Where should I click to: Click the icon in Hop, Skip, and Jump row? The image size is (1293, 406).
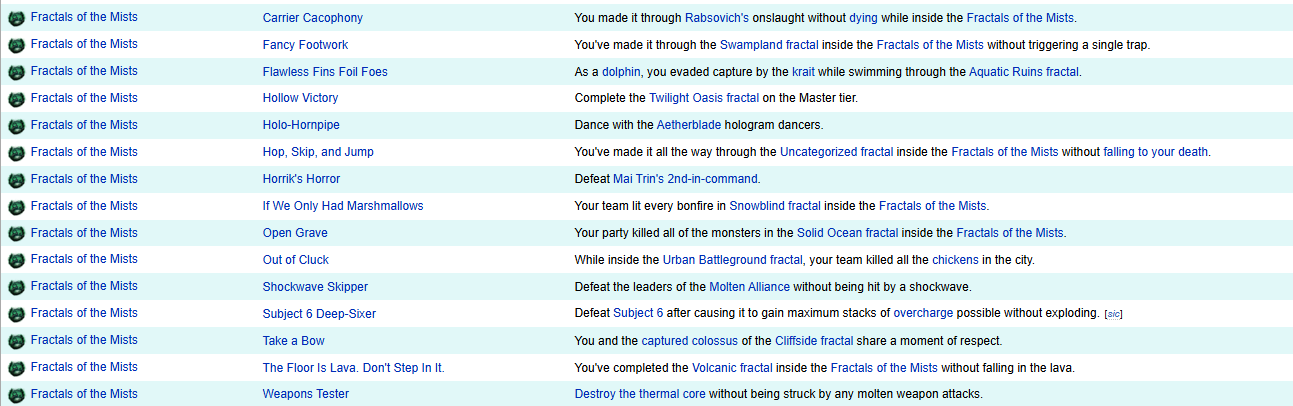(x=15, y=153)
